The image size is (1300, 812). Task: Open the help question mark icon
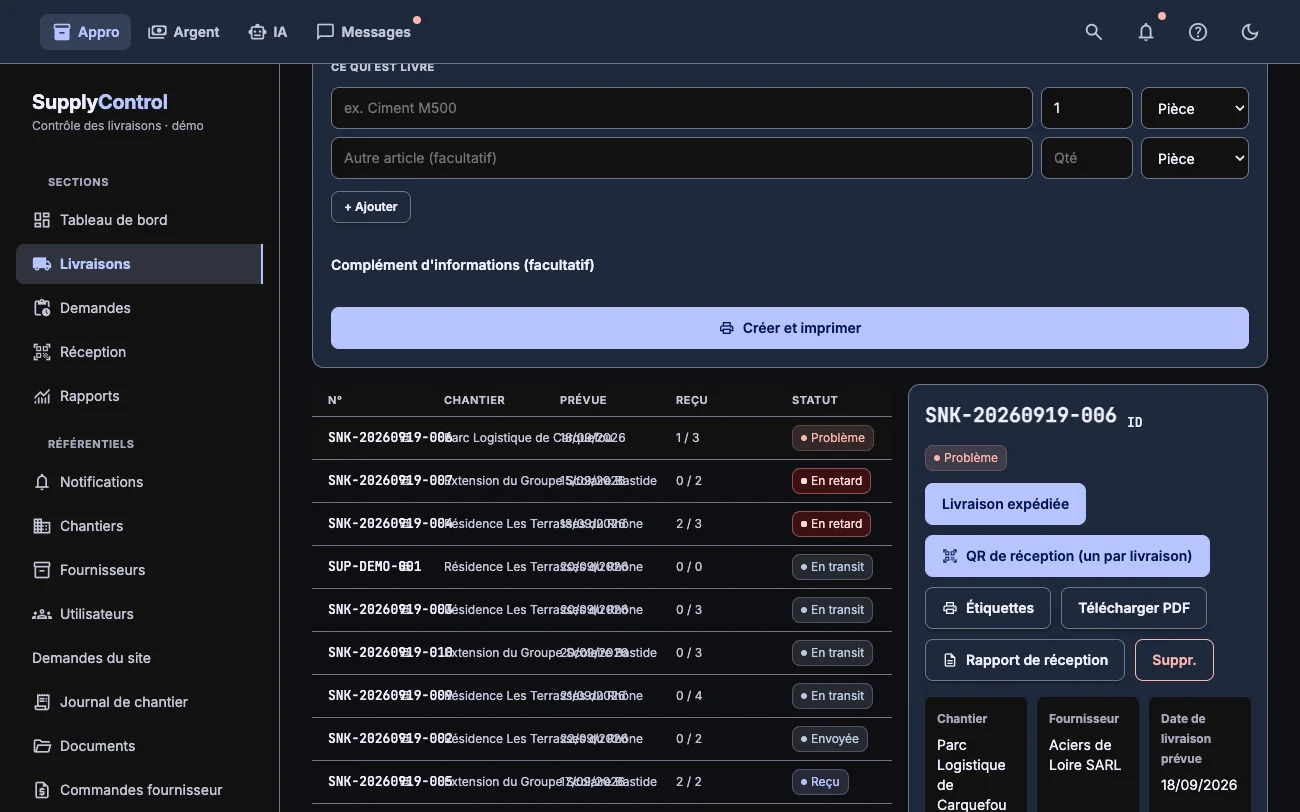pos(1198,32)
